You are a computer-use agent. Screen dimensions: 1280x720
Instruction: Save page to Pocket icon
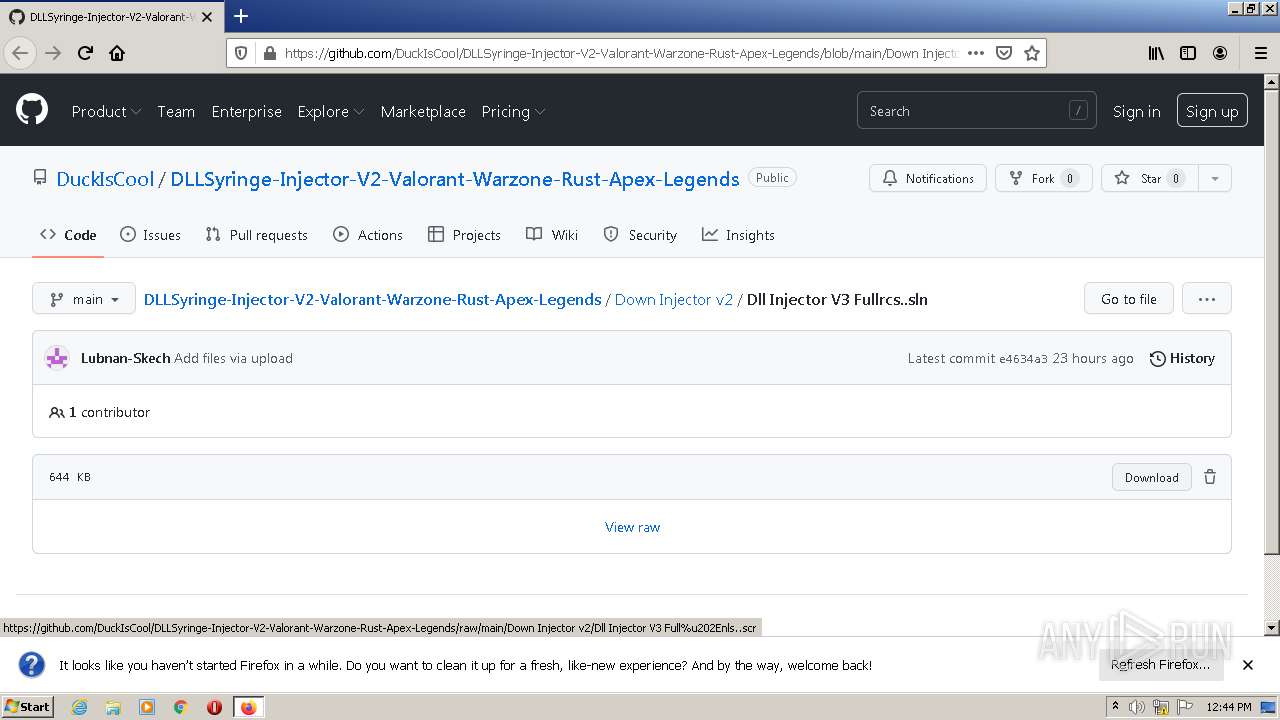click(1004, 53)
